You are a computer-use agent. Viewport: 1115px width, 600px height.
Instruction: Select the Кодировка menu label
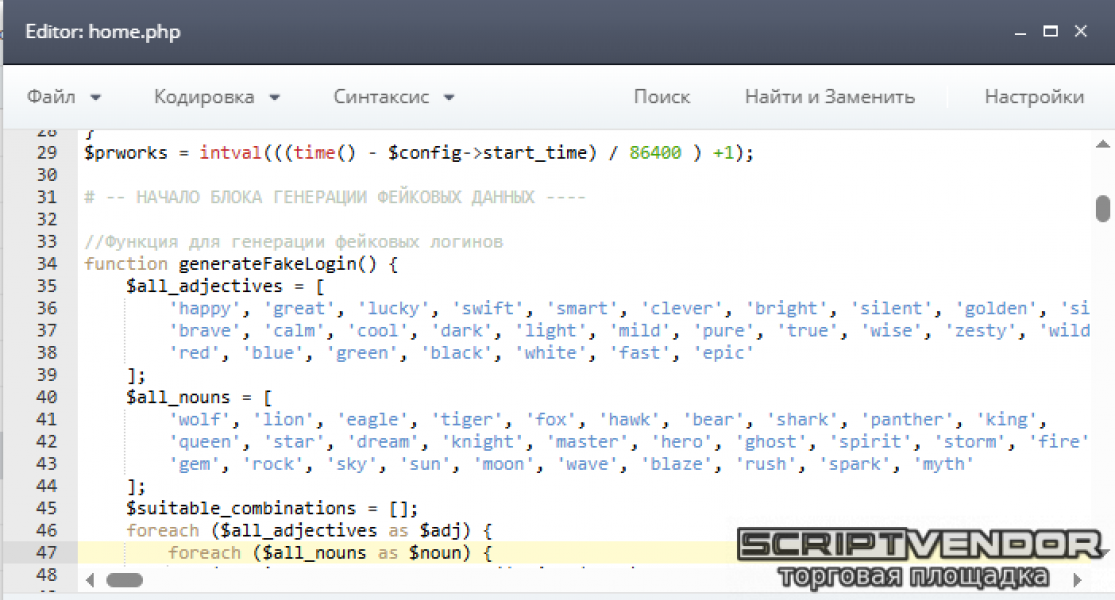[x=204, y=97]
